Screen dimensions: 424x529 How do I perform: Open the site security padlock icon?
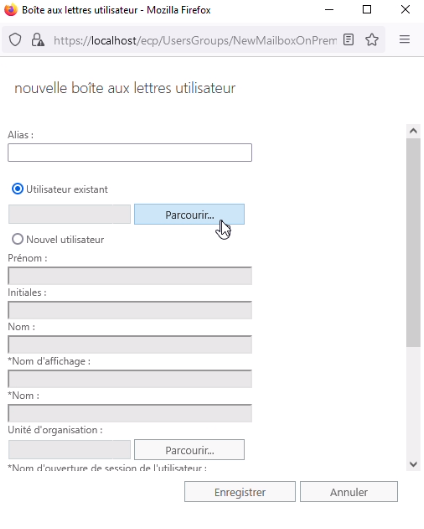(x=37, y=40)
